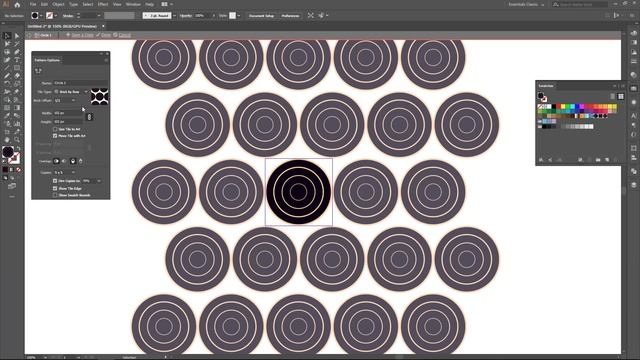
Task: Set overlap to Right in Front
Action: 64,161
